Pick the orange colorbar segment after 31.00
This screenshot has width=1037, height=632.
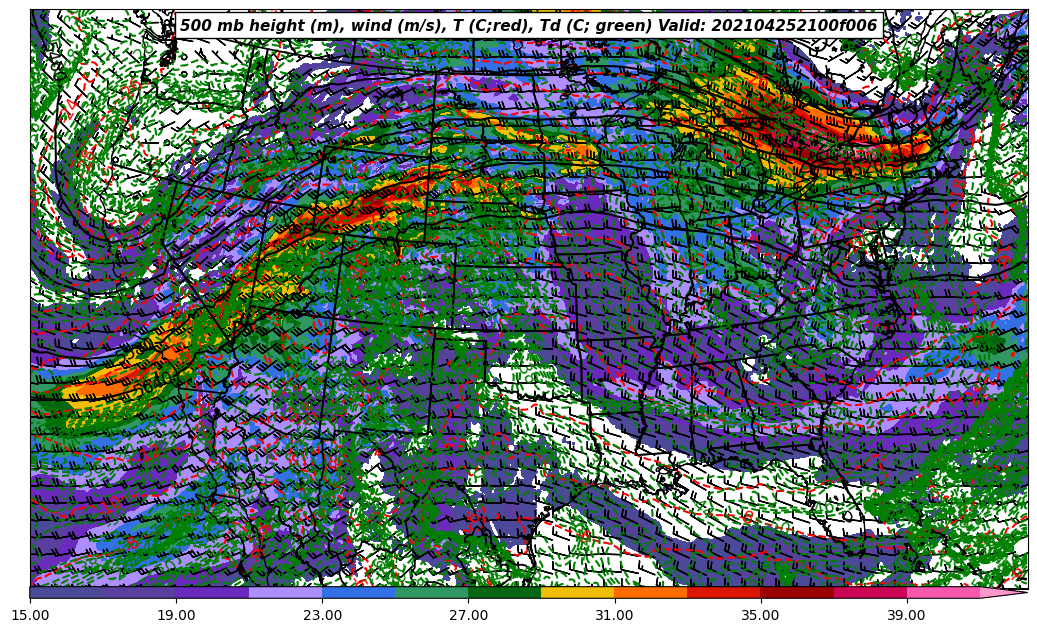[651, 592]
